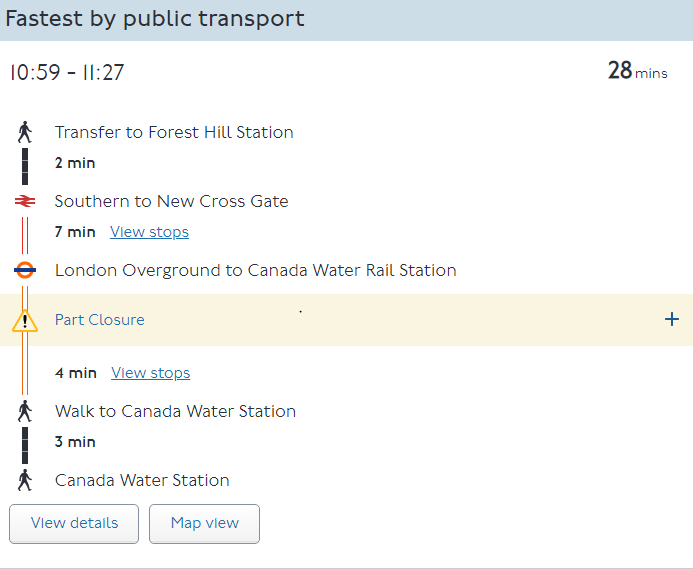This screenshot has height=570, width=693.
Task: Click the Transfer to Forest Hill Station step
Action: [174, 132]
